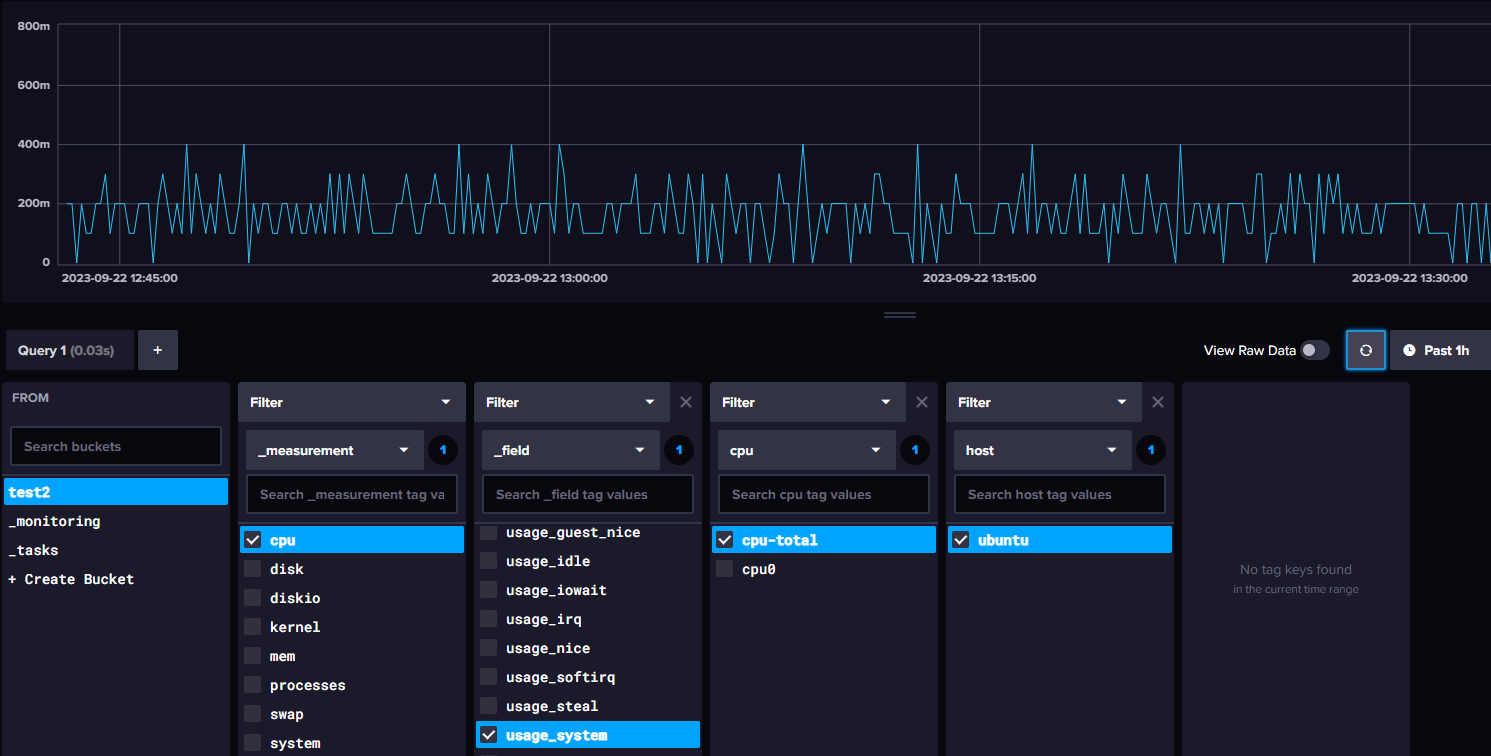Select the Query 1 tab

click(69, 350)
